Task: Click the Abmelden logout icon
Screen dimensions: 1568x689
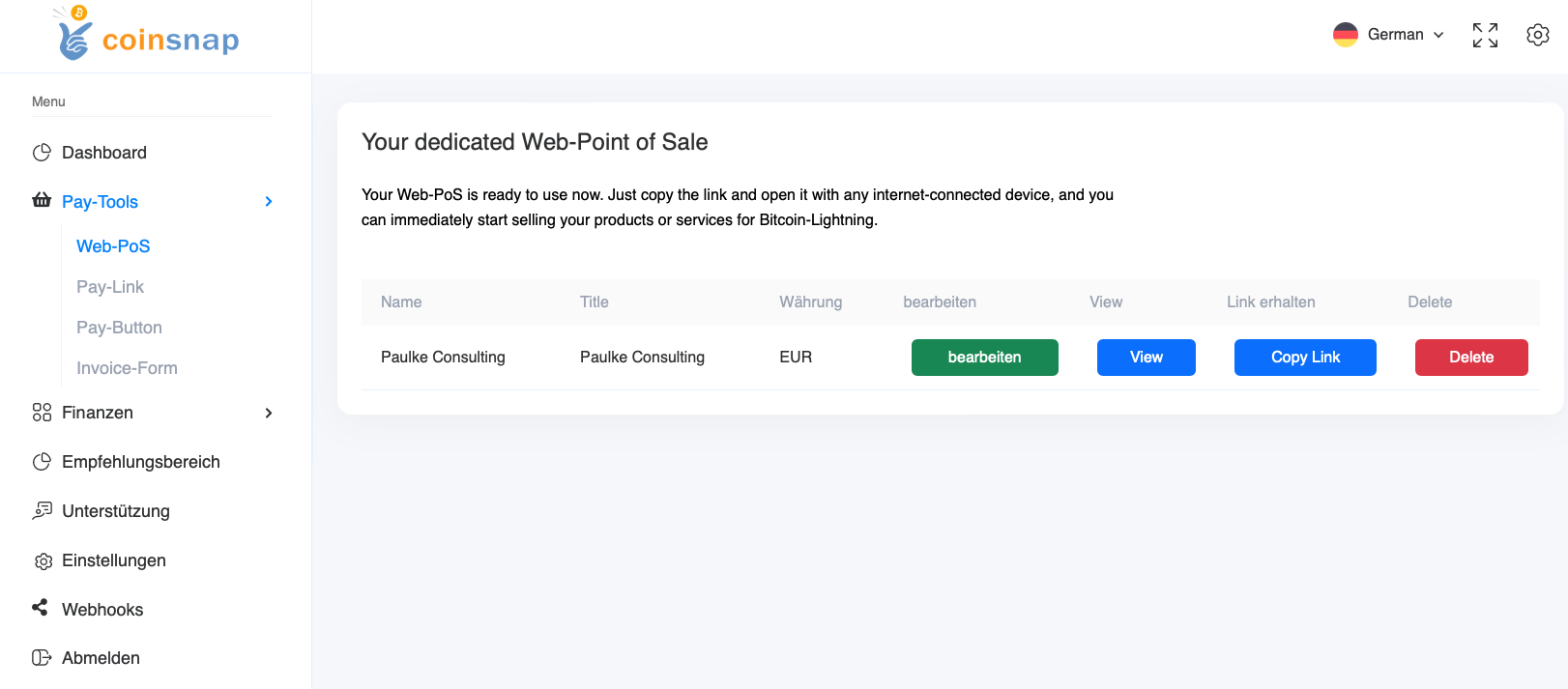Action: click(42, 658)
